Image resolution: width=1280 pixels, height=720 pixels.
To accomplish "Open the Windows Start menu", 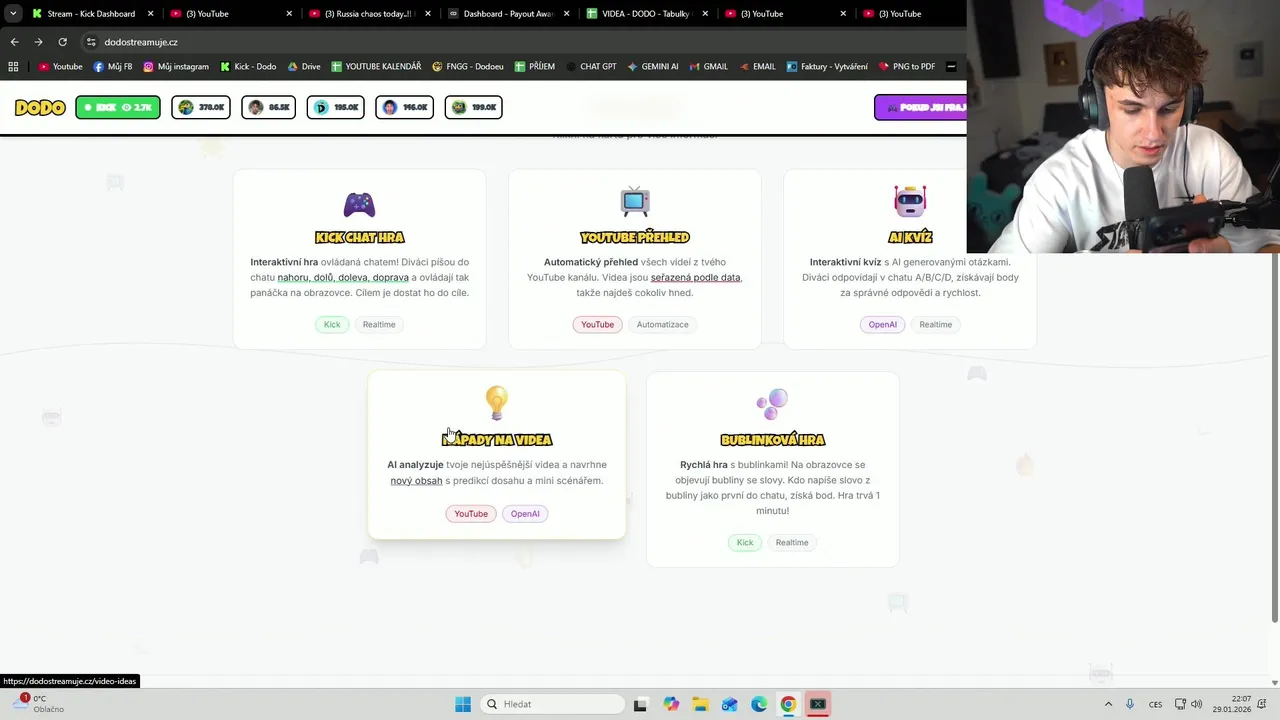I will click(x=463, y=704).
